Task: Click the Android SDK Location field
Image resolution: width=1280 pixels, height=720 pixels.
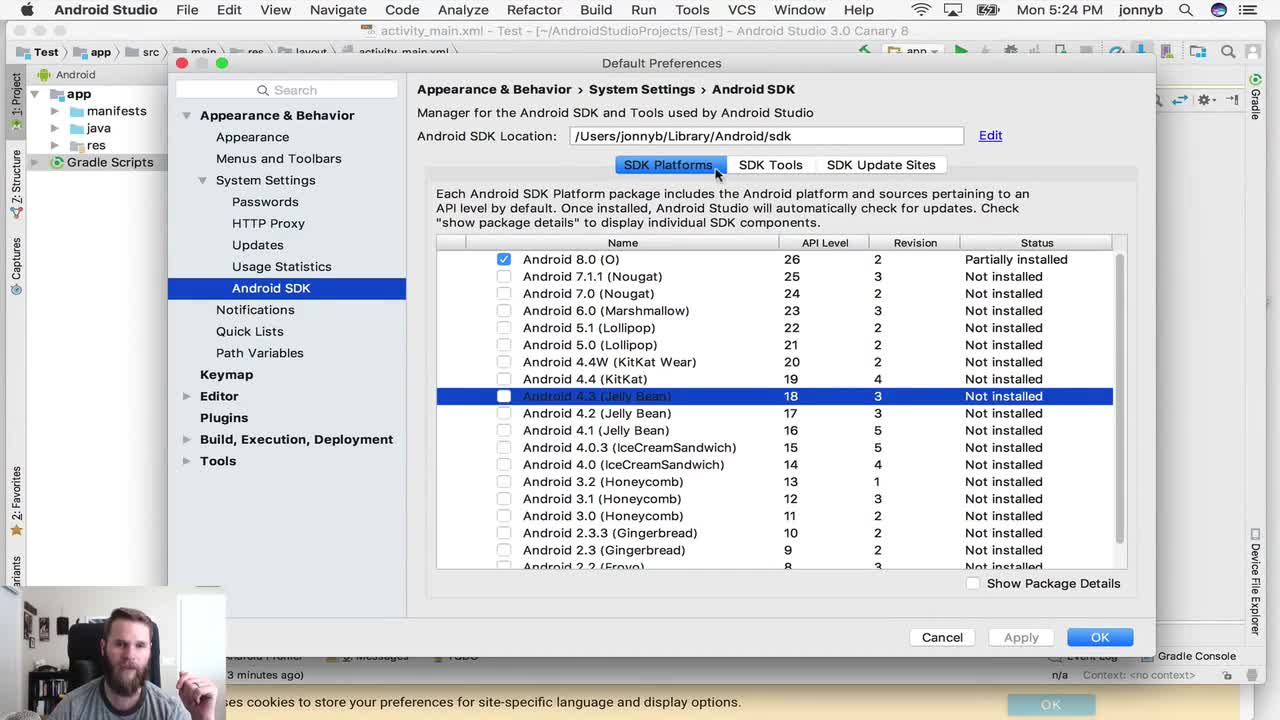Action: tap(766, 136)
